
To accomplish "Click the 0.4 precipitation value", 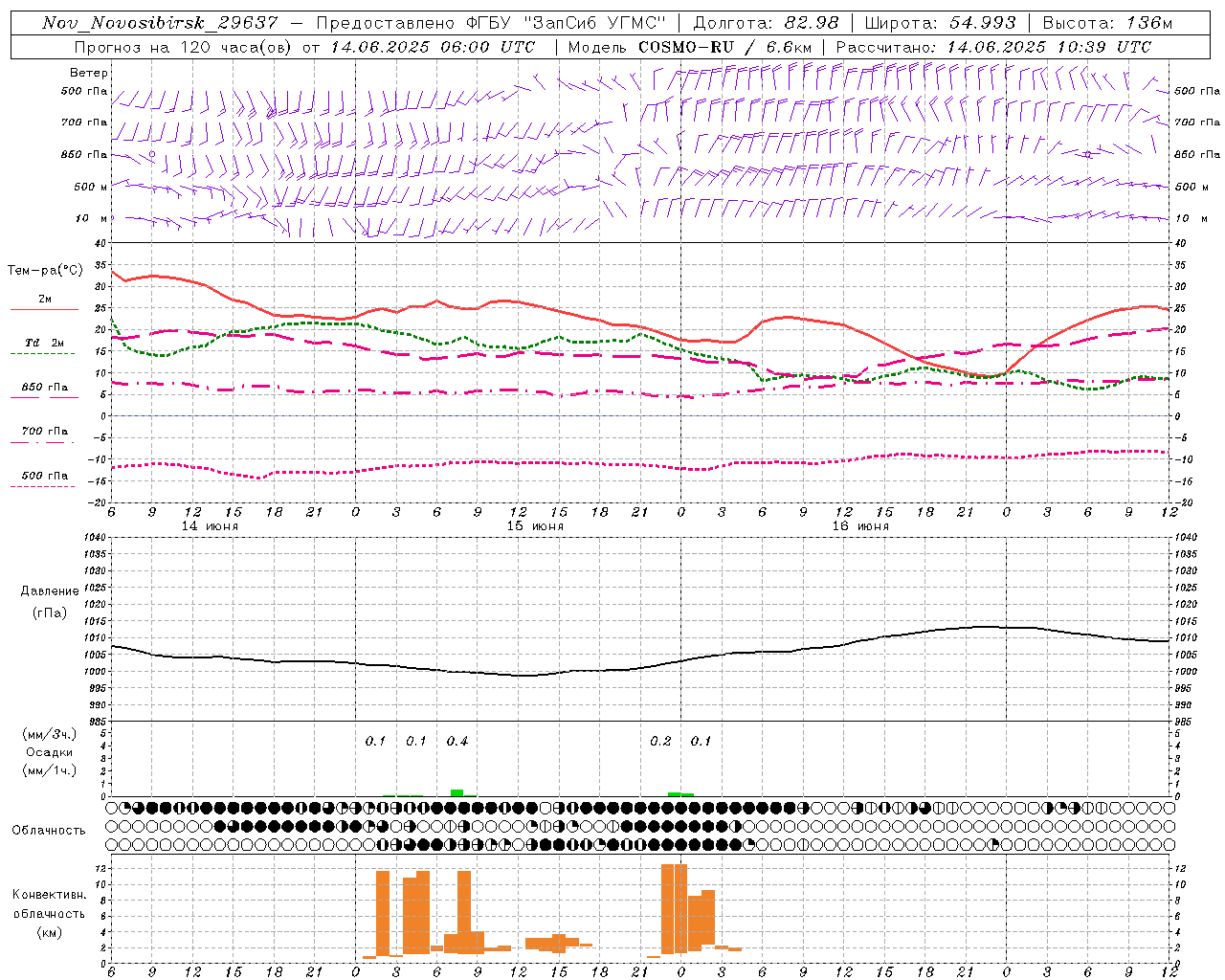I will point(457,742).
